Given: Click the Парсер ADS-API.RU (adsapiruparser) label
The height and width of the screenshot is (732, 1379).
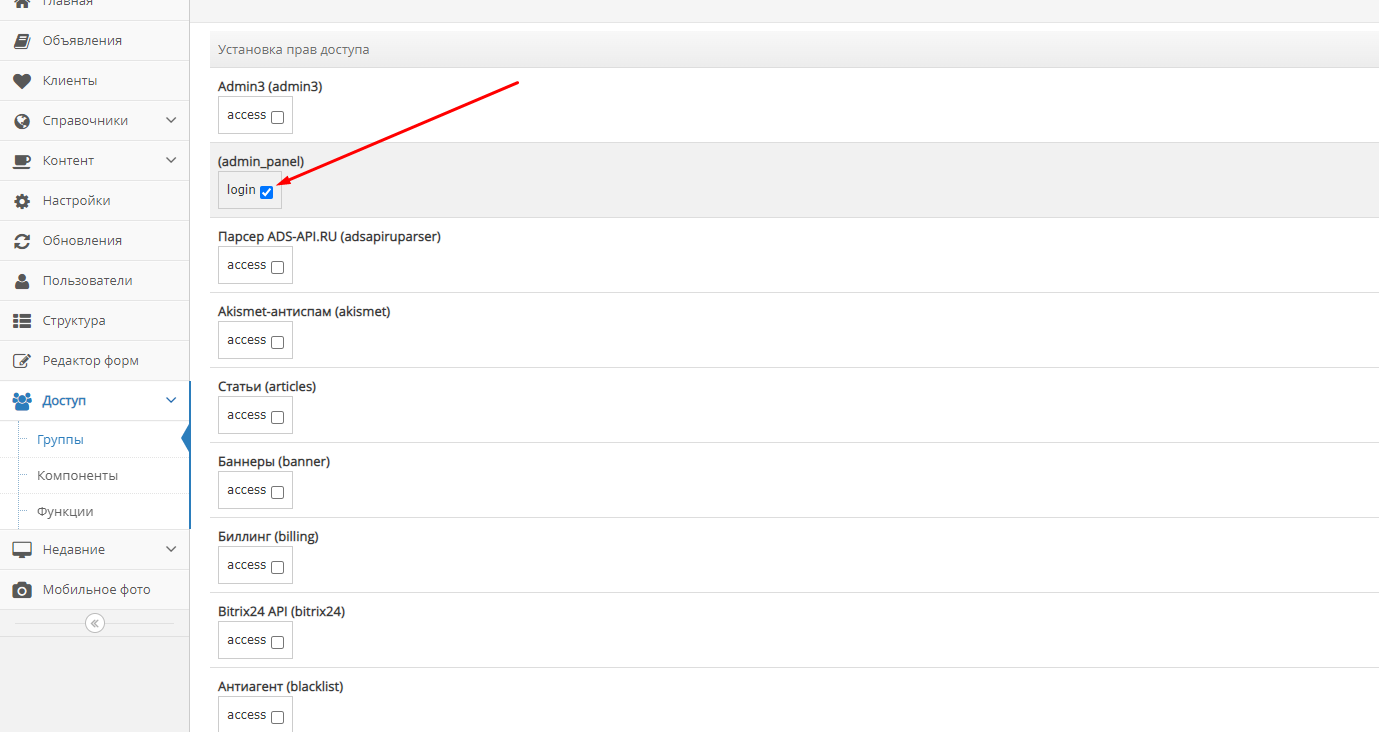Looking at the screenshot, I should coord(329,237).
